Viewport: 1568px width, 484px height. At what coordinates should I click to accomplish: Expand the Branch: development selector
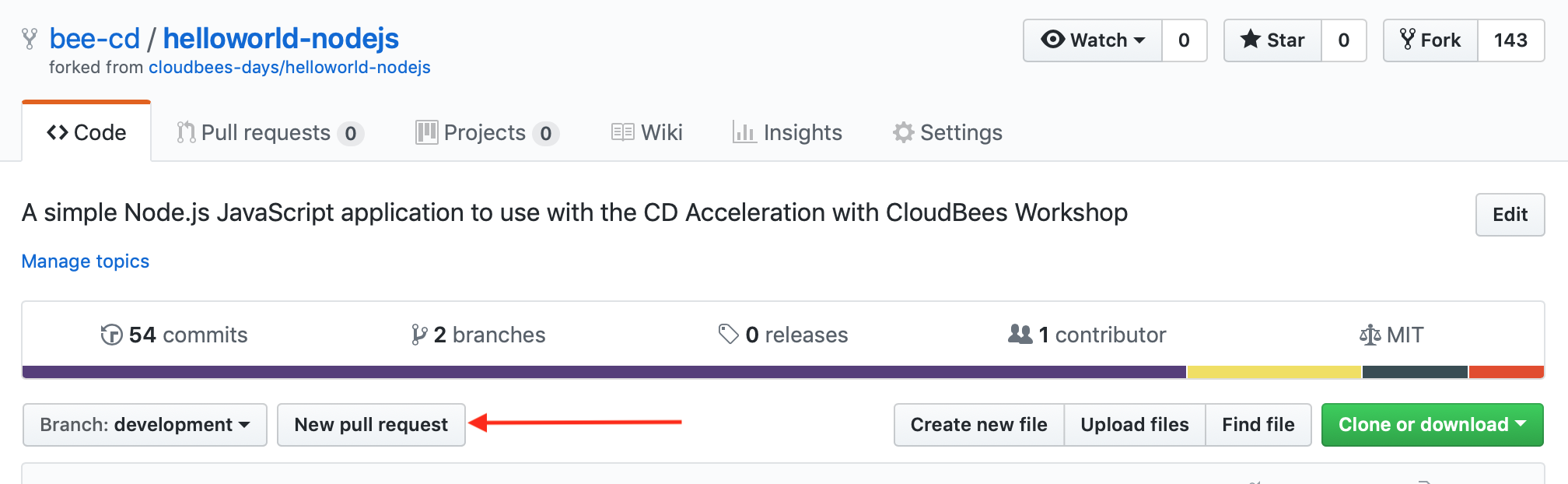(145, 425)
